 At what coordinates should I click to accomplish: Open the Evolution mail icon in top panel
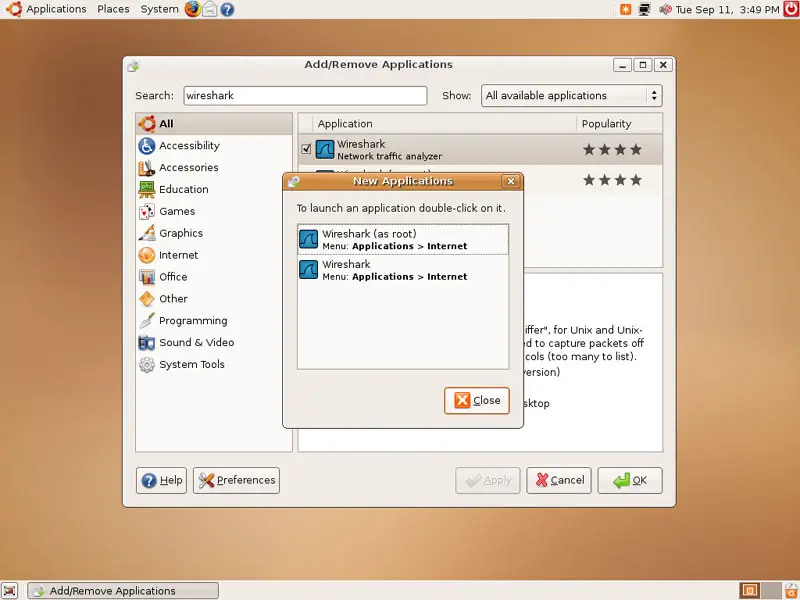point(210,9)
